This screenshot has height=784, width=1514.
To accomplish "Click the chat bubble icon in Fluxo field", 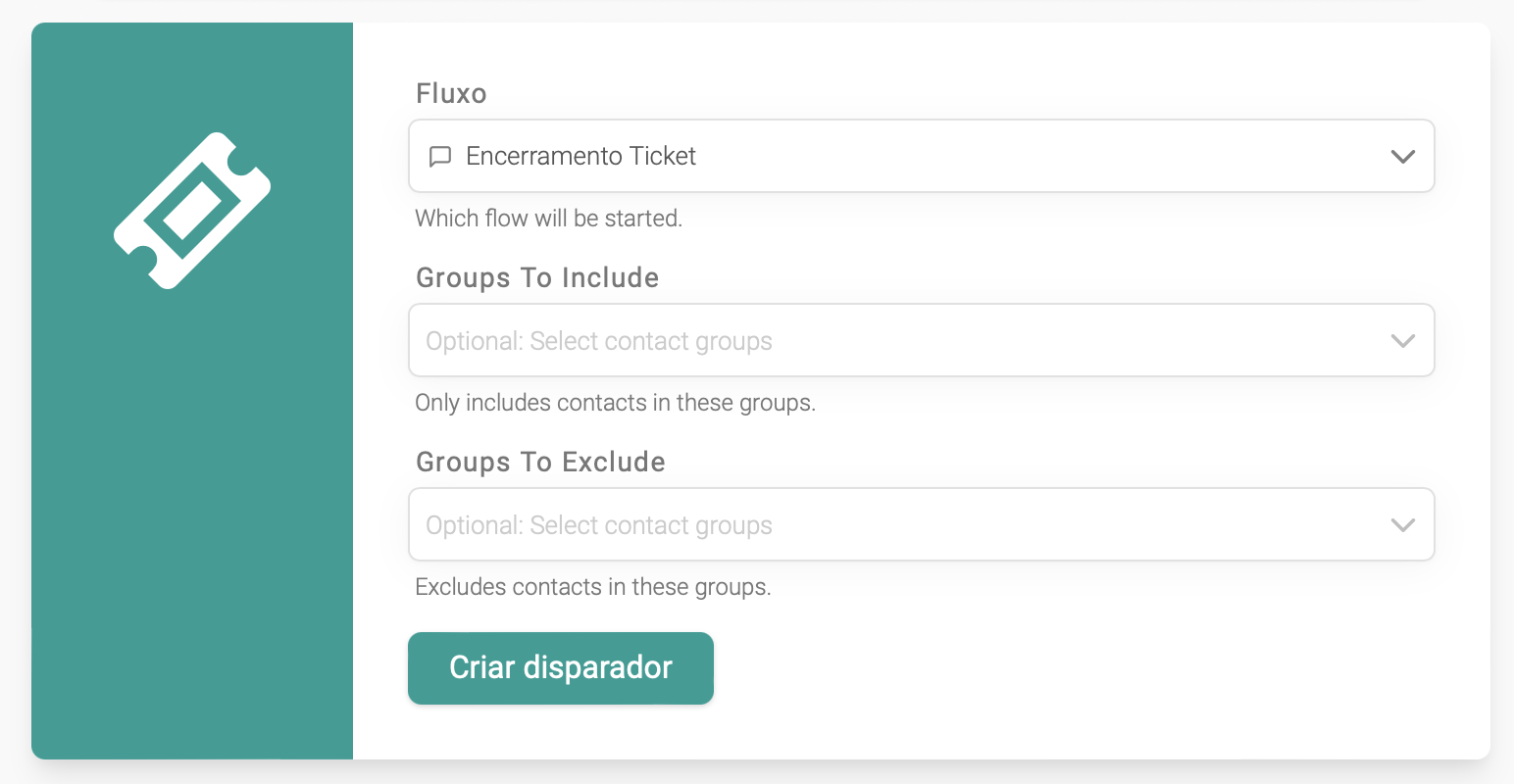I will tap(440, 157).
